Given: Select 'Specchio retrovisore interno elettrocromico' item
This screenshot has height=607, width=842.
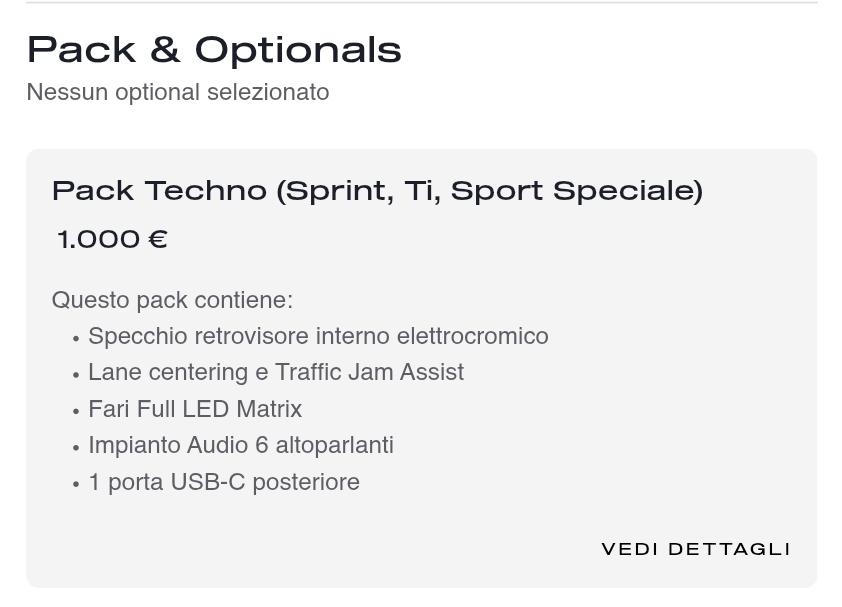Looking at the screenshot, I should click(x=318, y=336).
